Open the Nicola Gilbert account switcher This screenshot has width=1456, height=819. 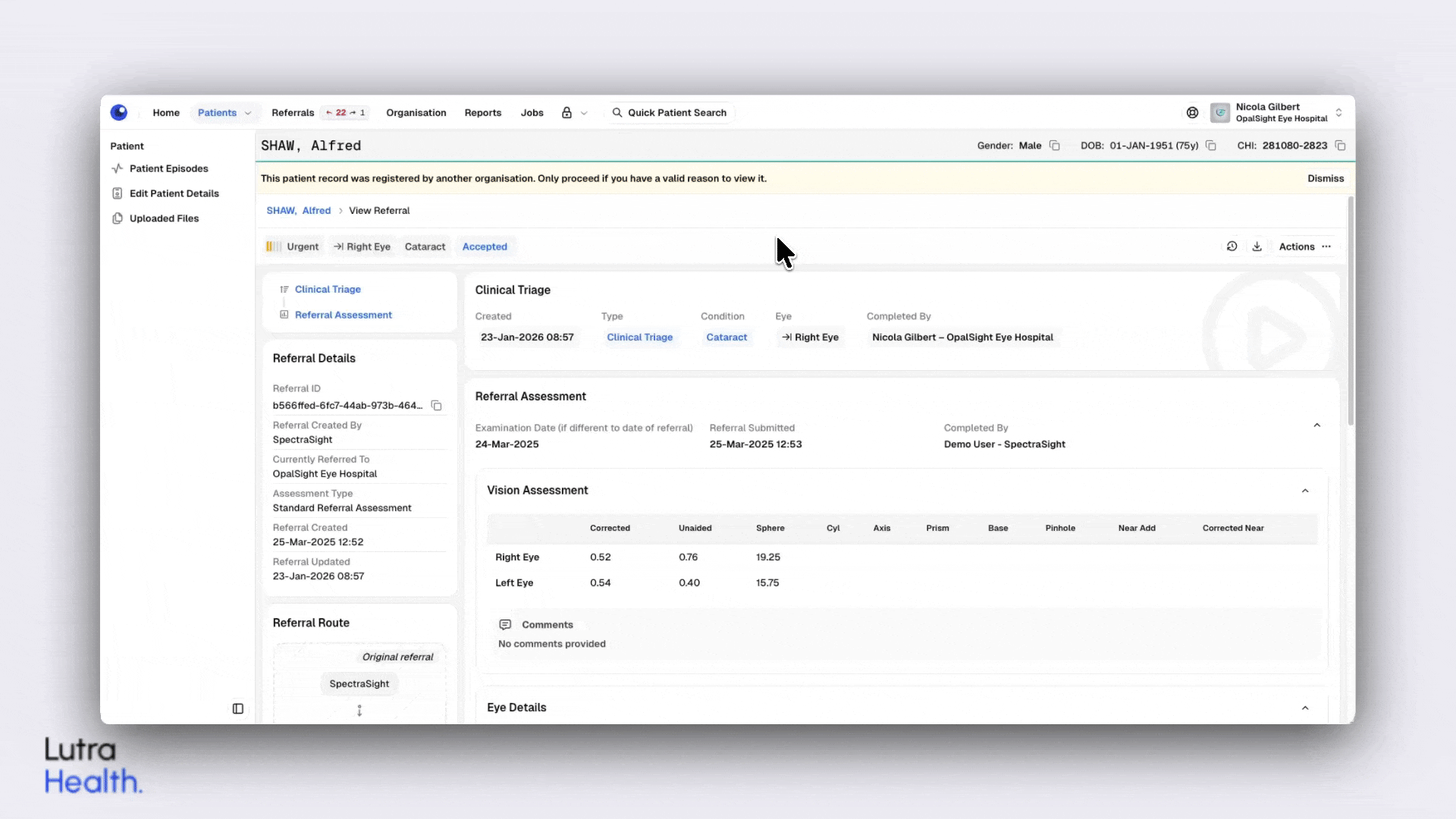tap(1338, 113)
